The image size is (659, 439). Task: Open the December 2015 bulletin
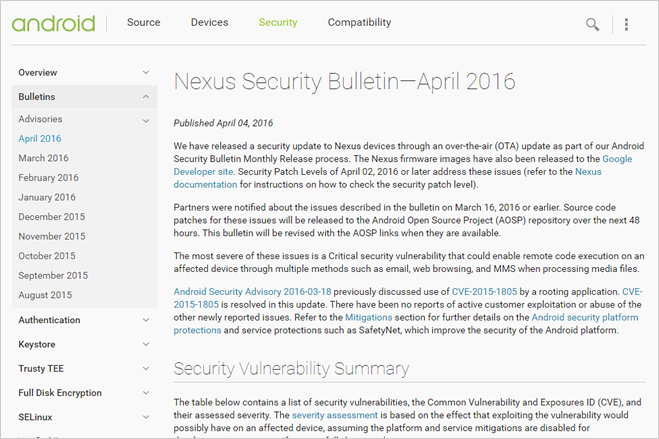click(52, 217)
